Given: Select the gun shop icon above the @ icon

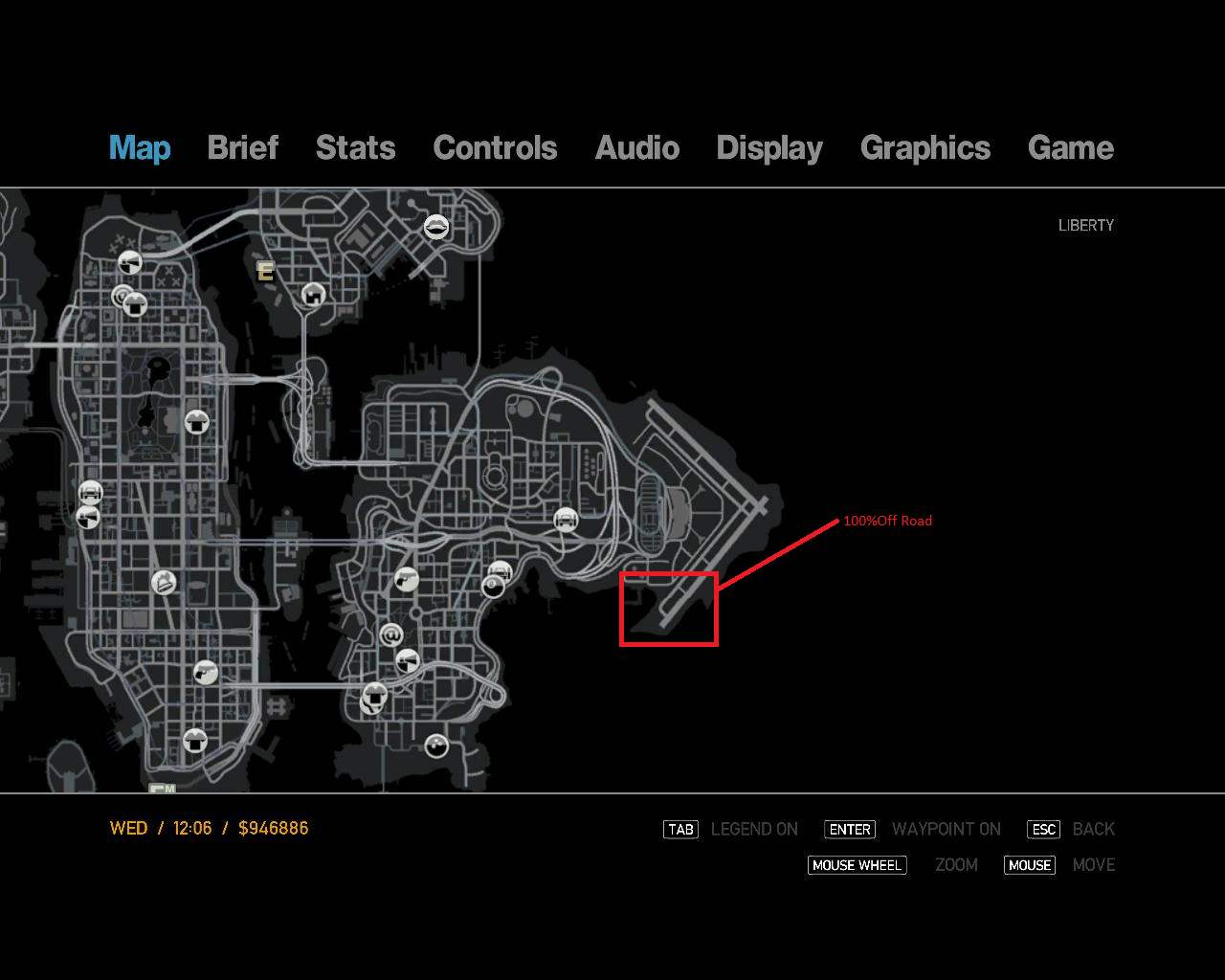Looking at the screenshot, I should tap(407, 580).
